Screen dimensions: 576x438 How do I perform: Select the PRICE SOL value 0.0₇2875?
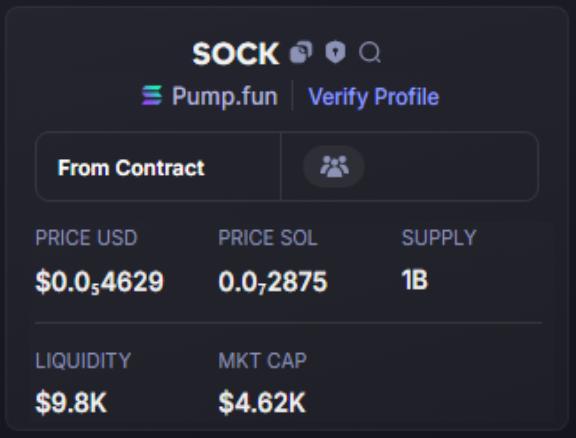273,282
